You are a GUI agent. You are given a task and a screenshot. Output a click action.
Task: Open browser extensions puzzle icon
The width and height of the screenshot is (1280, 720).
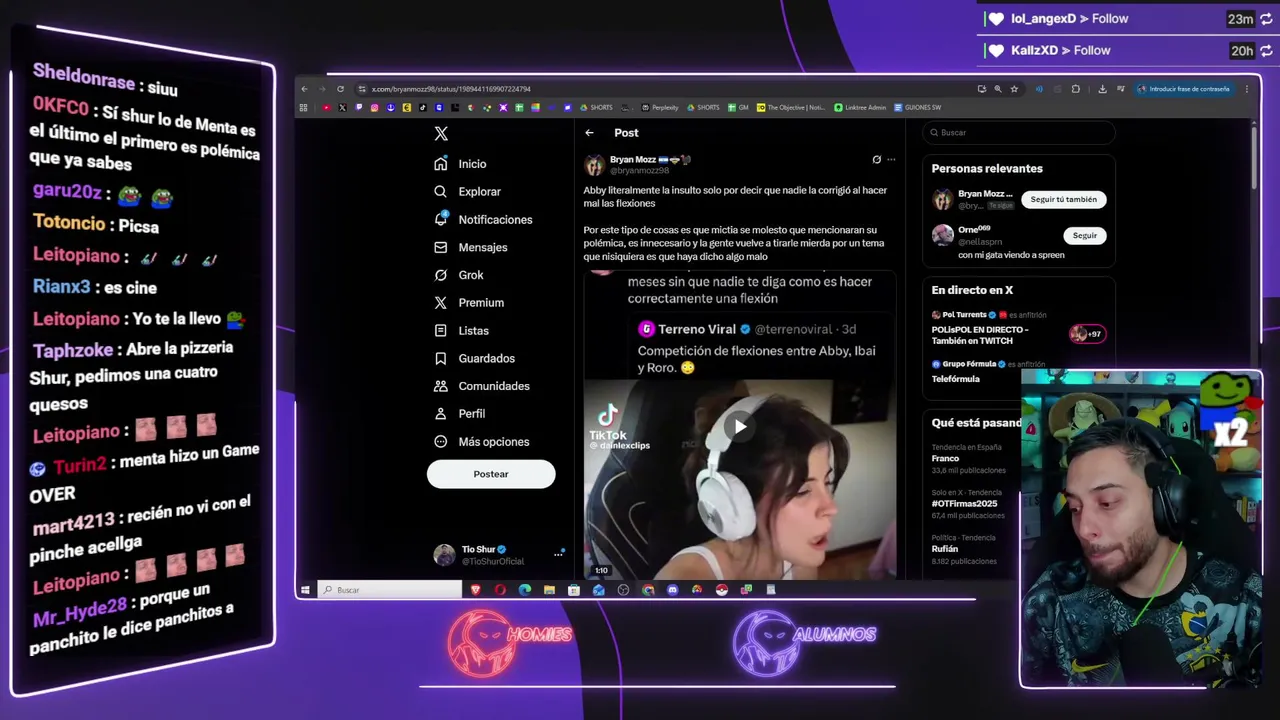(1075, 89)
